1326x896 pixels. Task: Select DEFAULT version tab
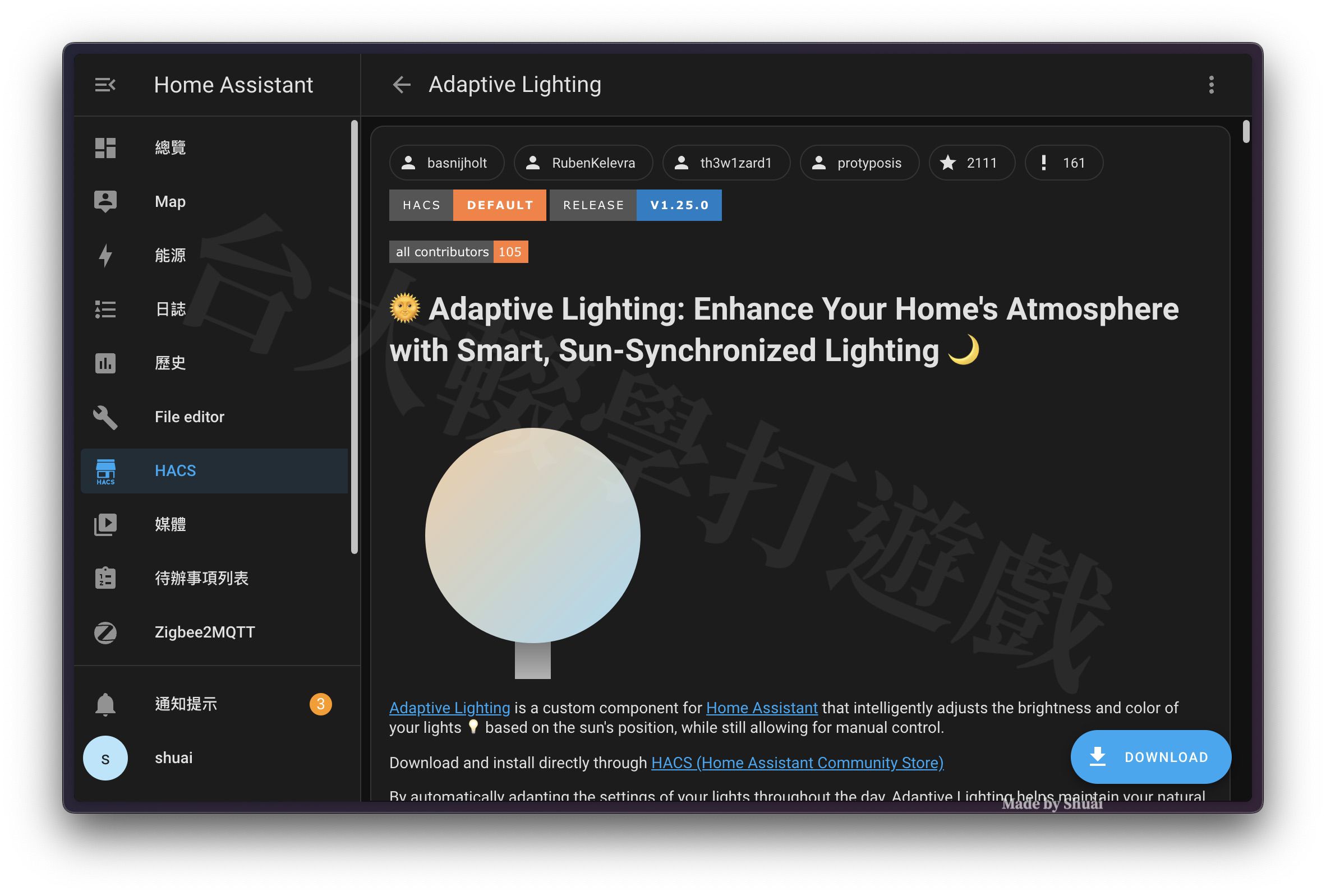click(500, 205)
